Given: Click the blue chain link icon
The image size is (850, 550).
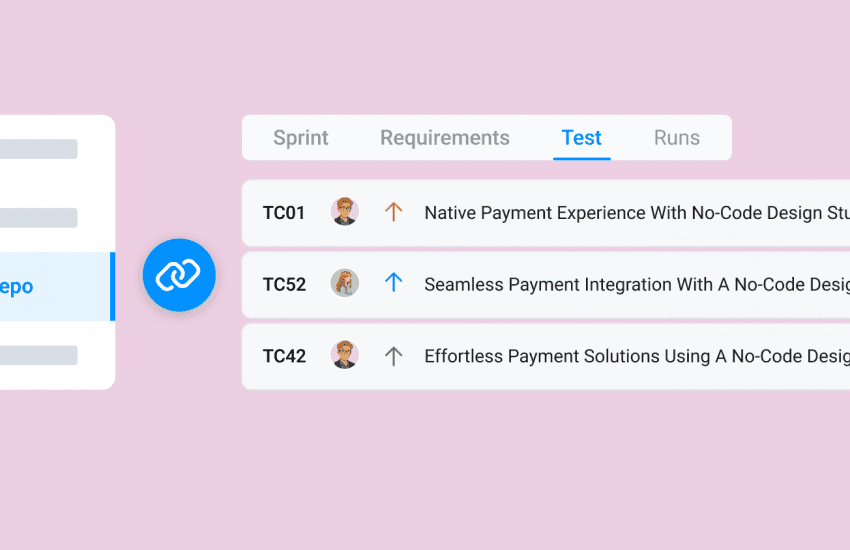Looking at the screenshot, I should click(x=179, y=275).
